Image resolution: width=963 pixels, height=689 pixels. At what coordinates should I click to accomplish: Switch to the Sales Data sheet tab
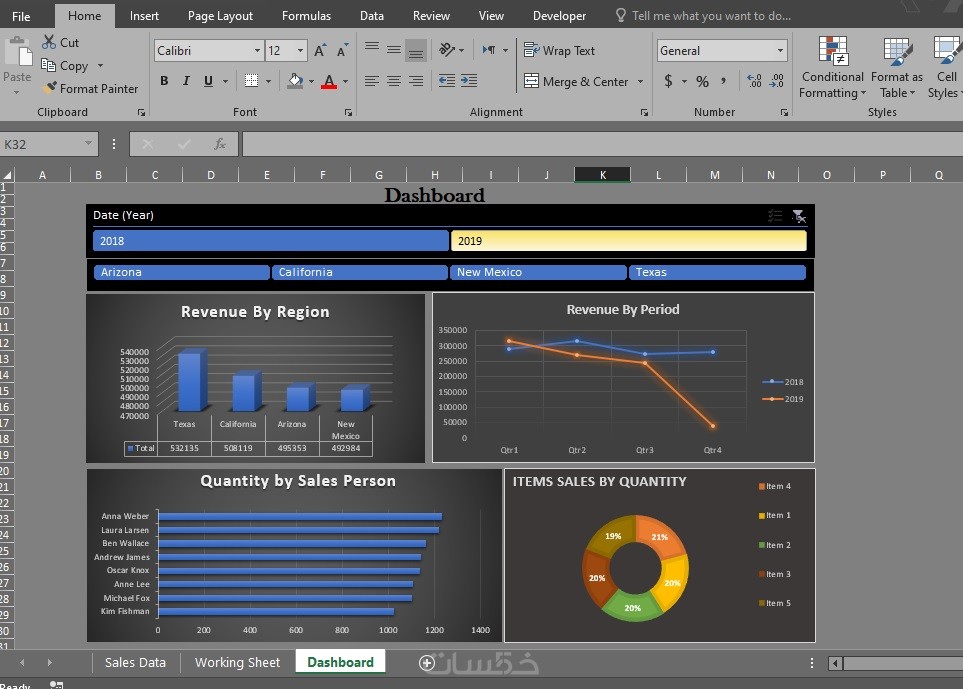pyautogui.click(x=135, y=662)
